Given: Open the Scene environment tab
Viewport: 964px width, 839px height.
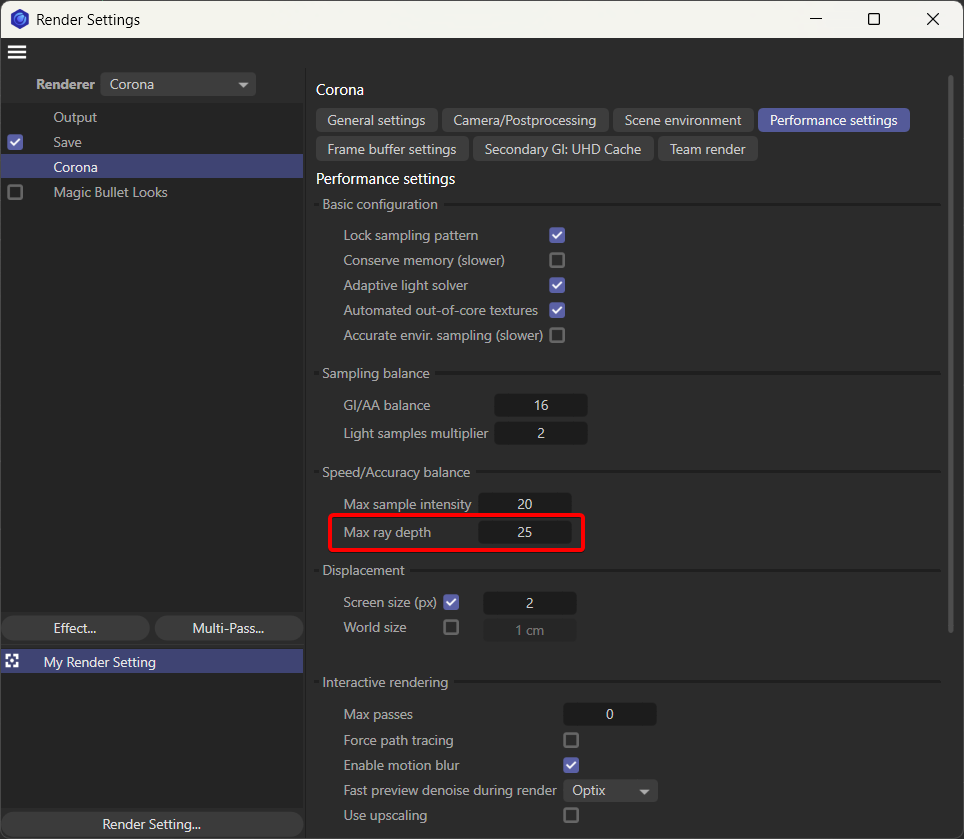Looking at the screenshot, I should click(682, 120).
